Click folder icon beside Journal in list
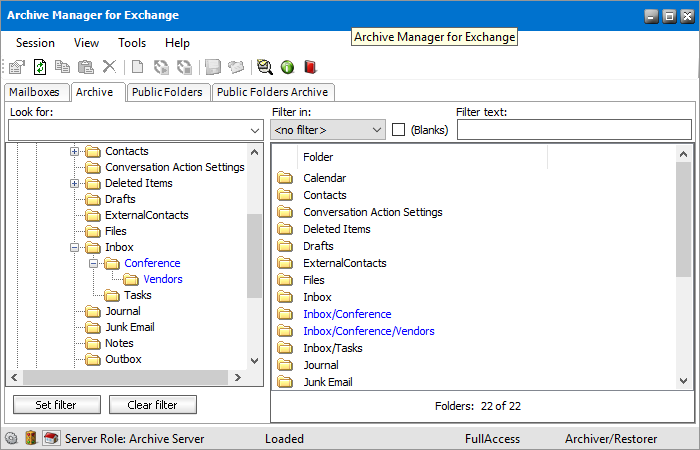Image resolution: width=700 pixels, height=450 pixels. coord(285,365)
